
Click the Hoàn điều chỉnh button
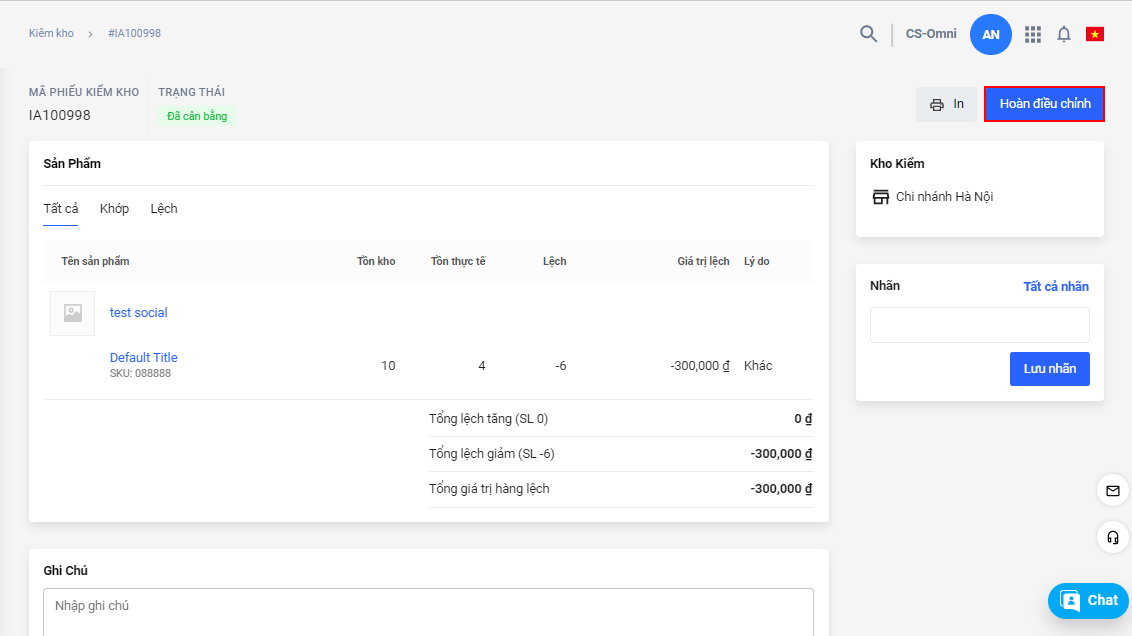click(1044, 104)
